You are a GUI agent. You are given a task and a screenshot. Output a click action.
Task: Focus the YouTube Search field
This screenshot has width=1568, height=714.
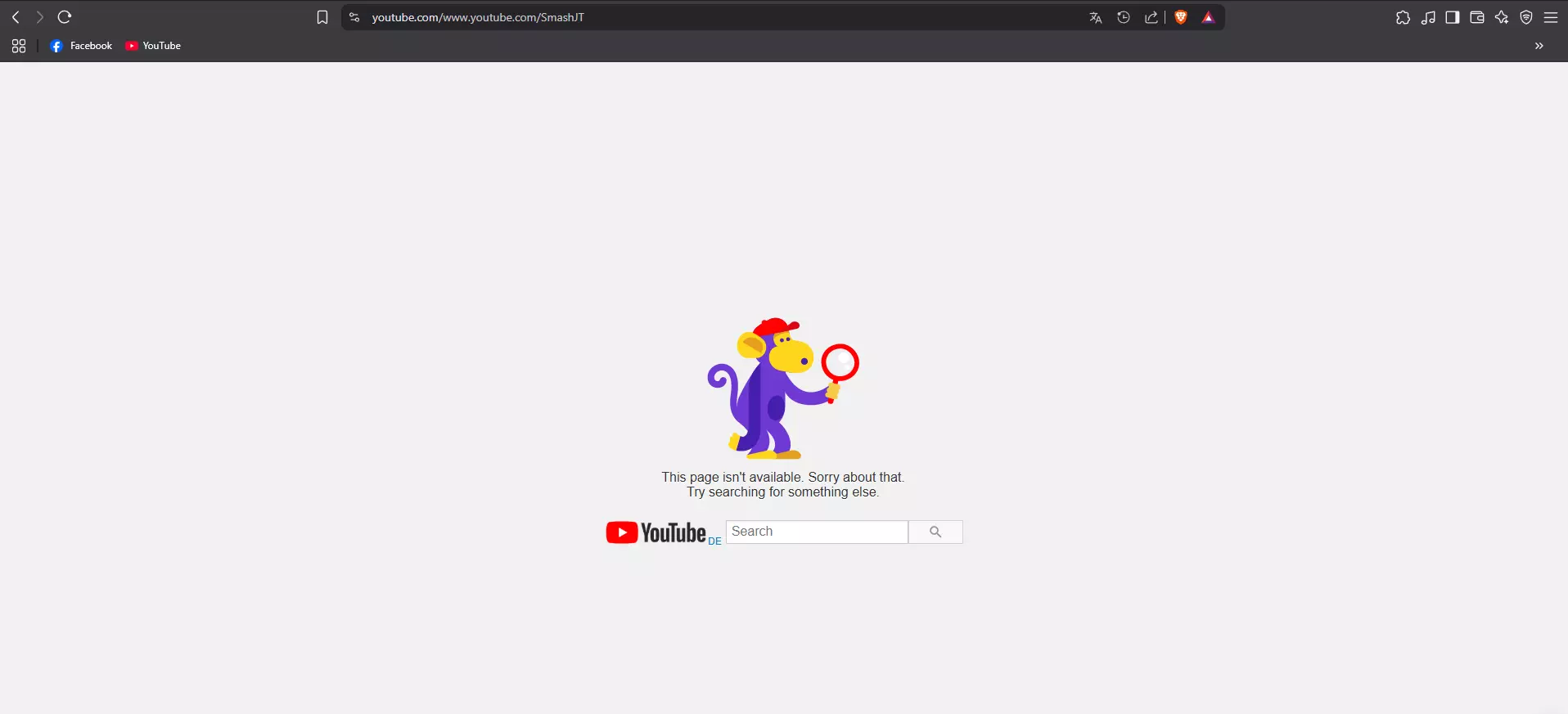tap(817, 532)
